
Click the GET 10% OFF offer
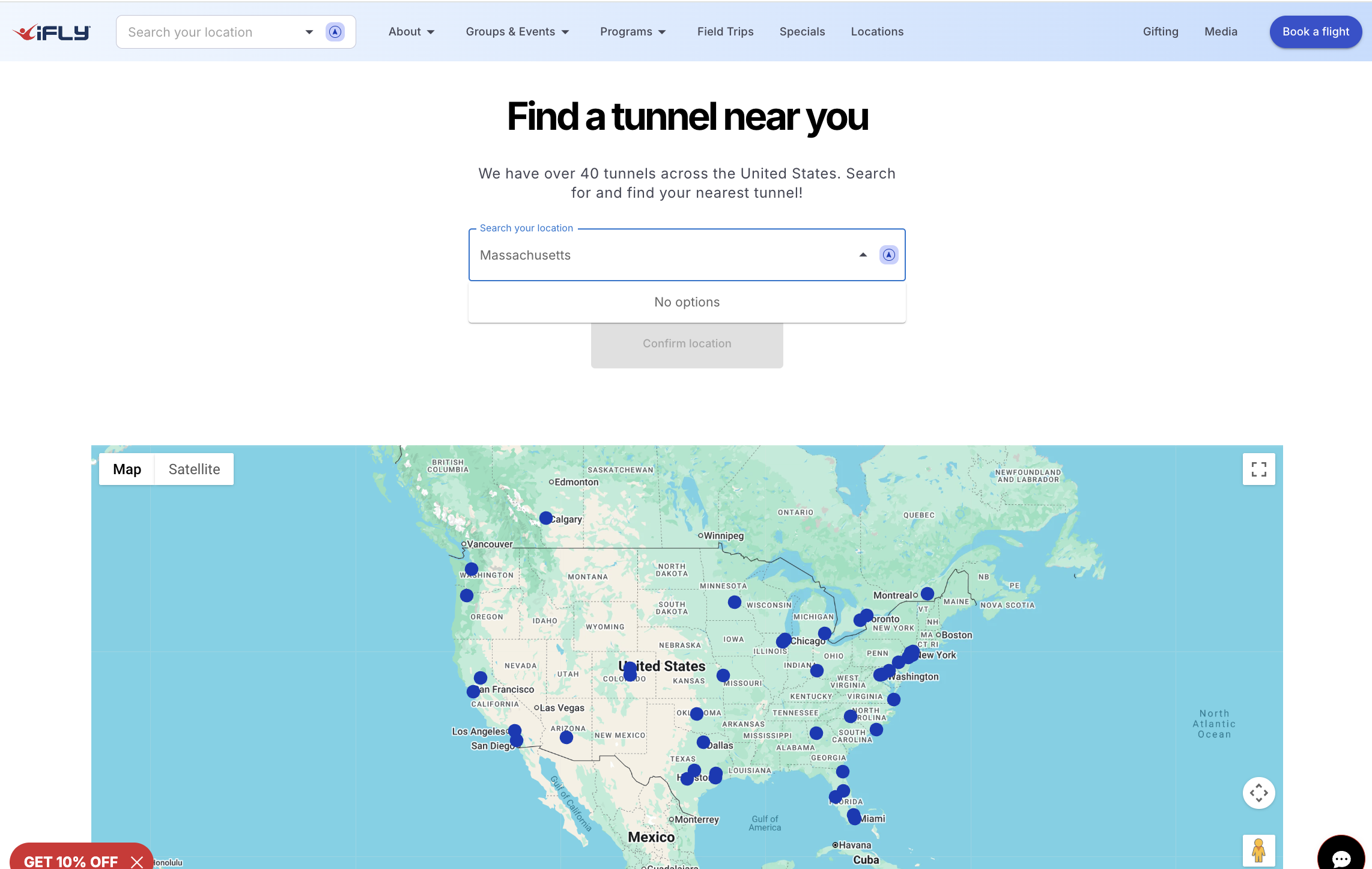click(71, 862)
